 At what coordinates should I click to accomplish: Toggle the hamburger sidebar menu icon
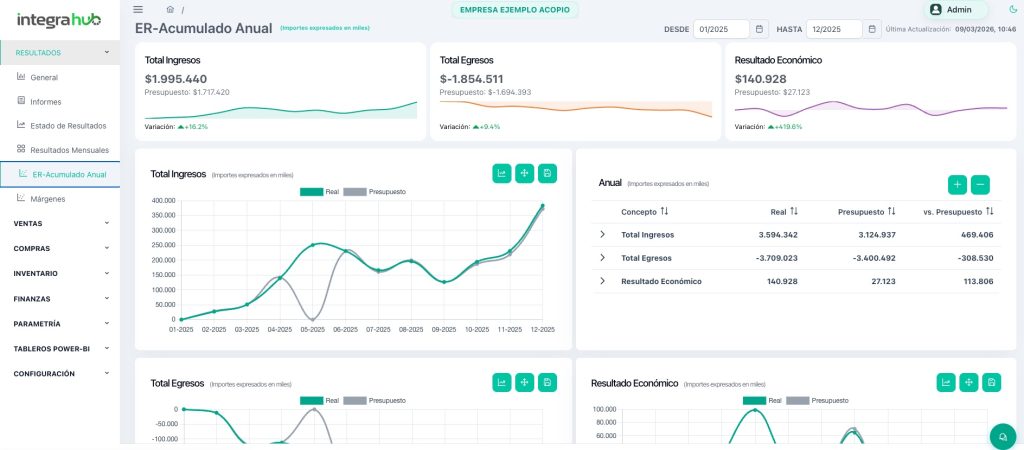tap(138, 9)
